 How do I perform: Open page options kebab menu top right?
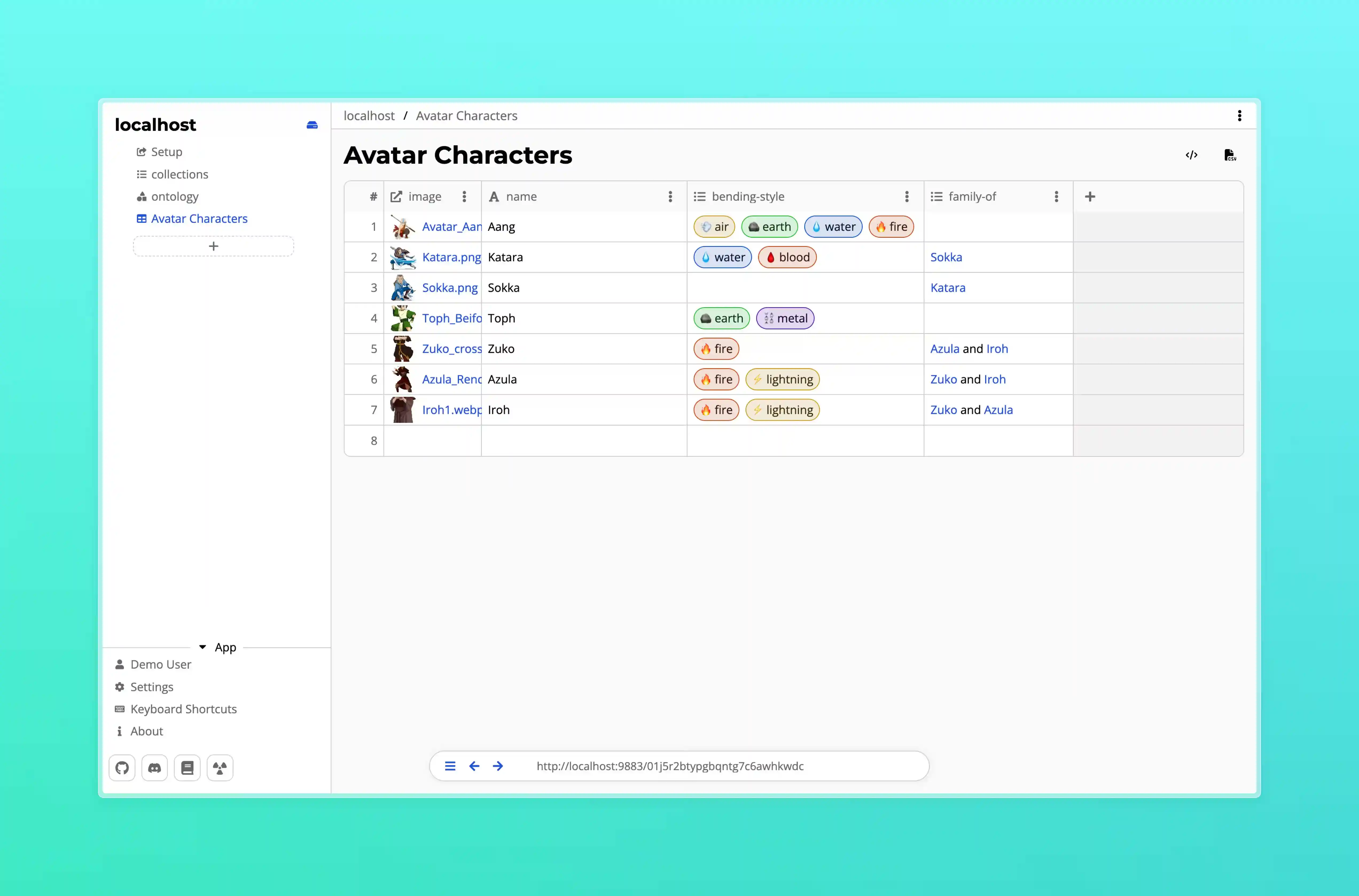(1239, 116)
